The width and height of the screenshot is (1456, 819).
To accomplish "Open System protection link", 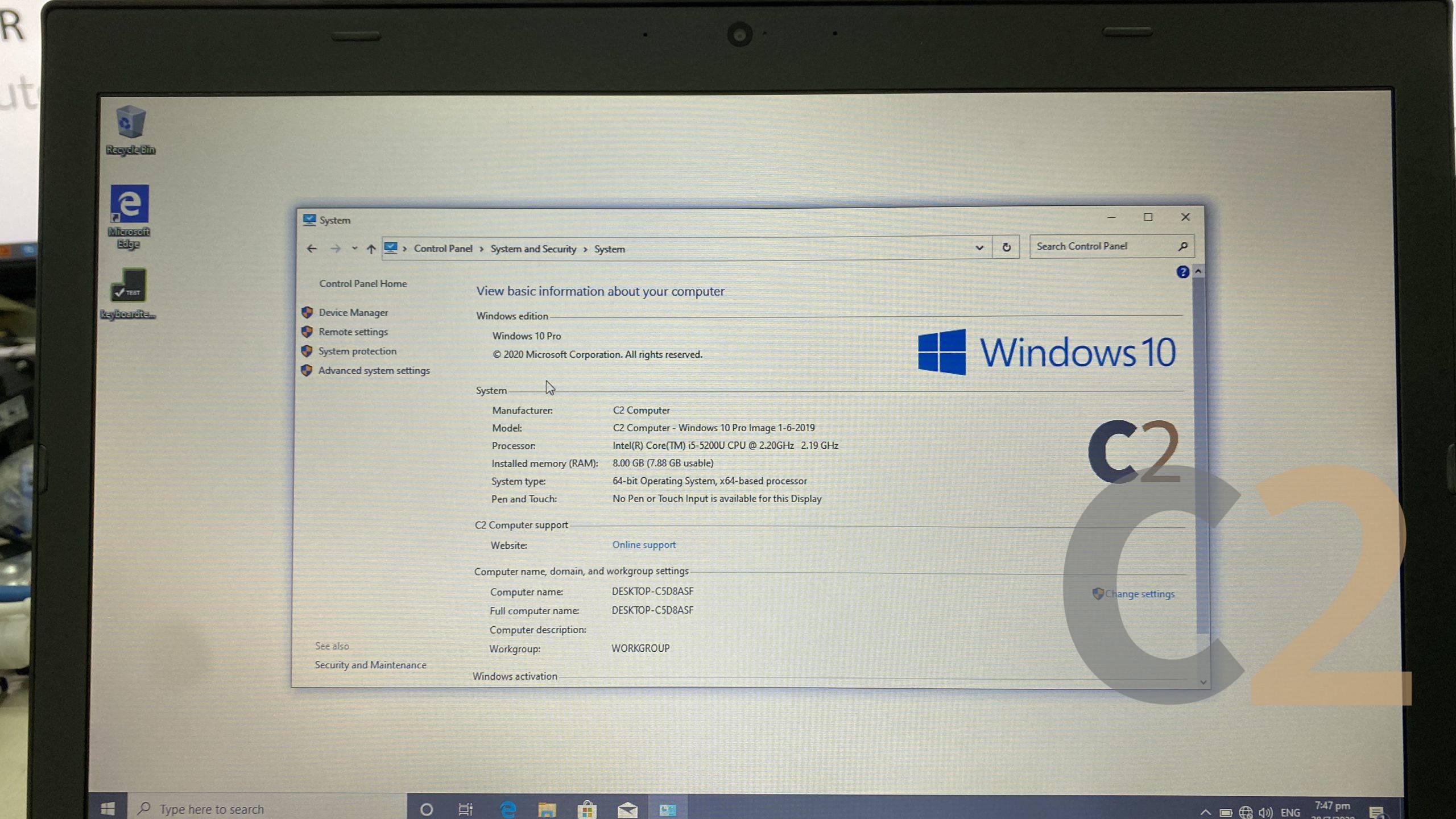I will (x=357, y=351).
